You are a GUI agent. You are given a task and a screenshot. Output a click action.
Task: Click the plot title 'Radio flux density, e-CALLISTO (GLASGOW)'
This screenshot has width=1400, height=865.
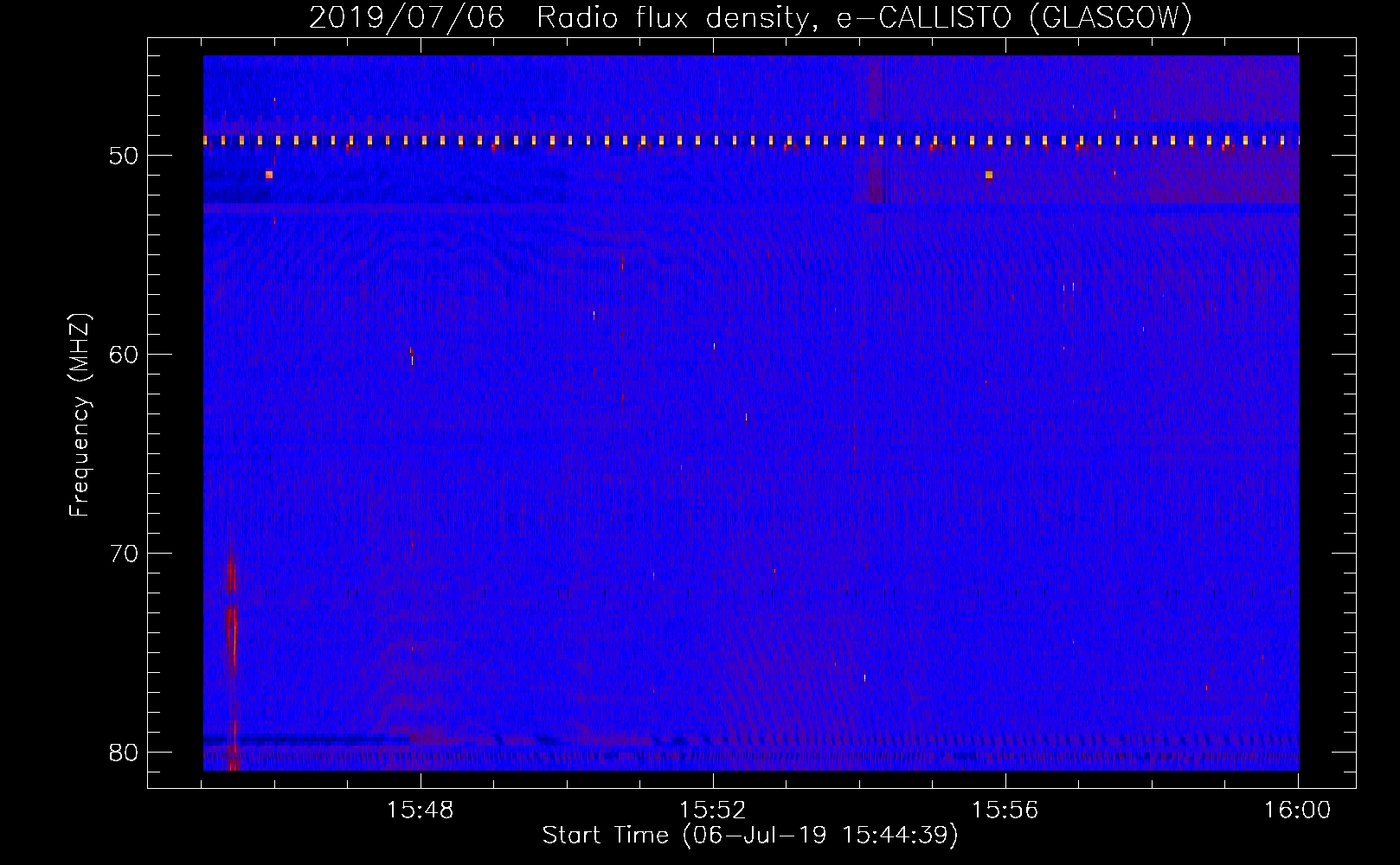click(864, 17)
